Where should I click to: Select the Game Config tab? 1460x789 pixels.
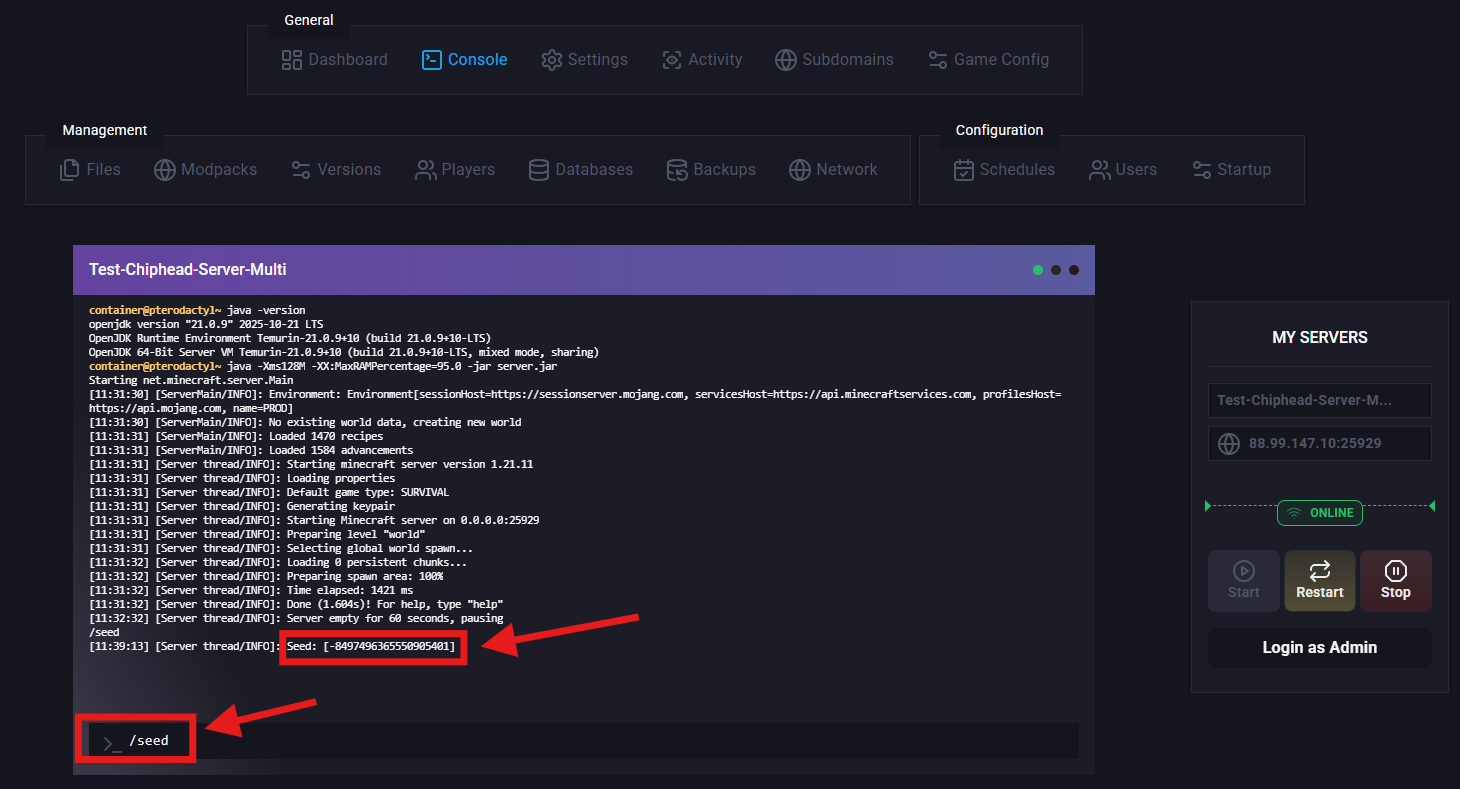pyautogui.click(x=989, y=60)
